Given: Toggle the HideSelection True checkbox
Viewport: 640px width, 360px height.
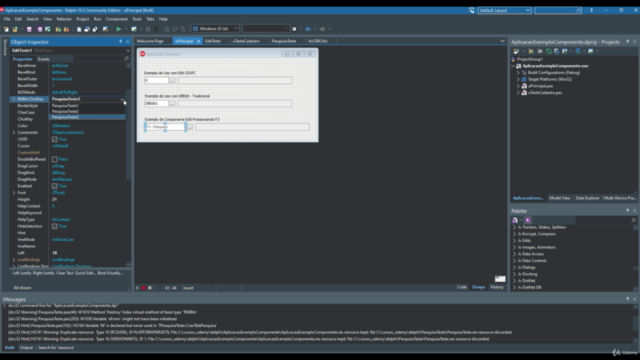Looking at the screenshot, I should click(x=55, y=226).
